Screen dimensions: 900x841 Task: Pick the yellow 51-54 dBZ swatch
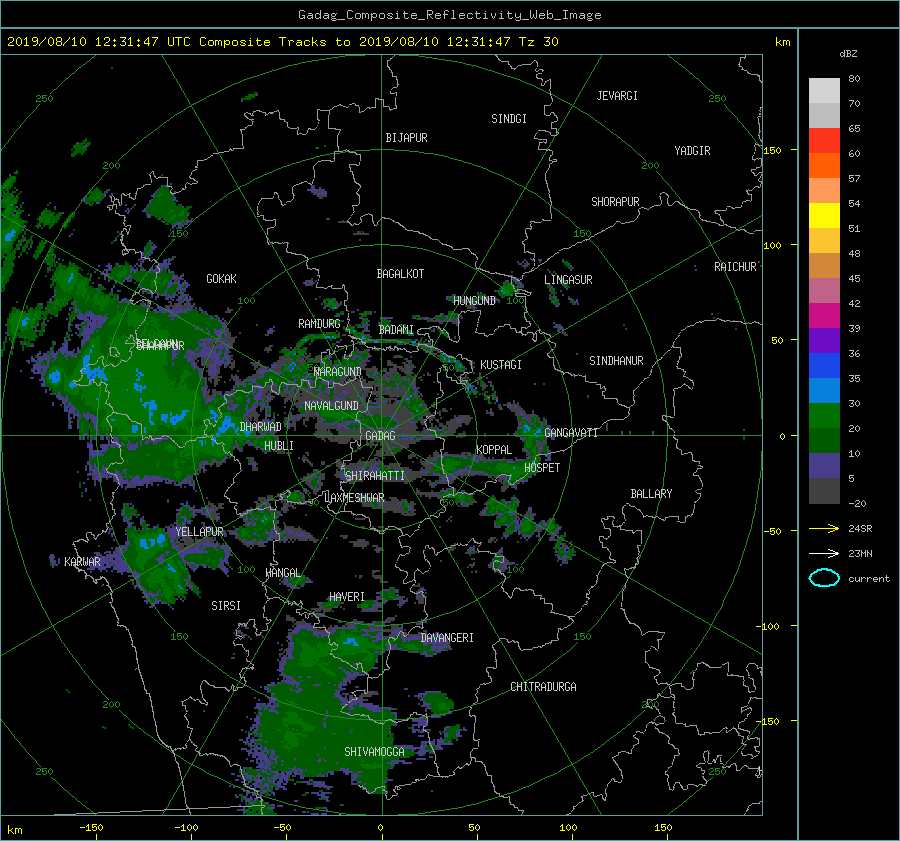click(x=824, y=216)
